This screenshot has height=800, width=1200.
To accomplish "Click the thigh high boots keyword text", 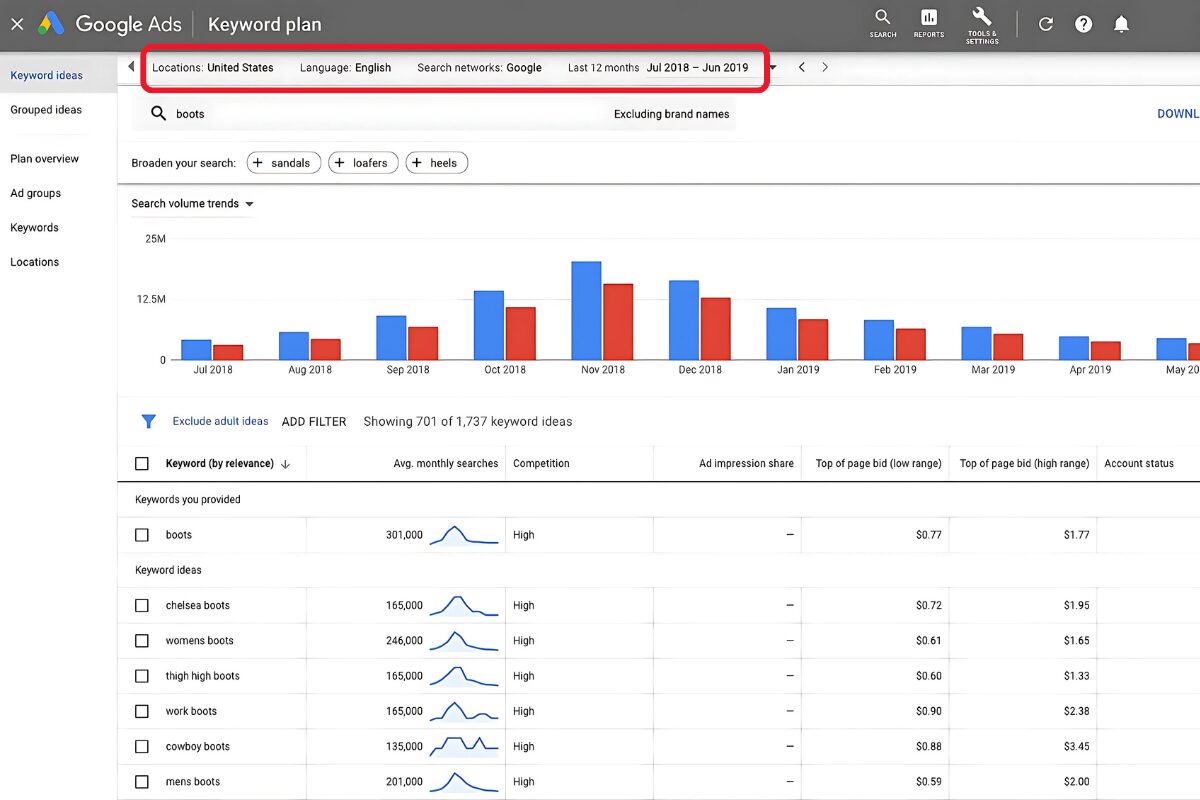I will pyautogui.click(x=203, y=676).
